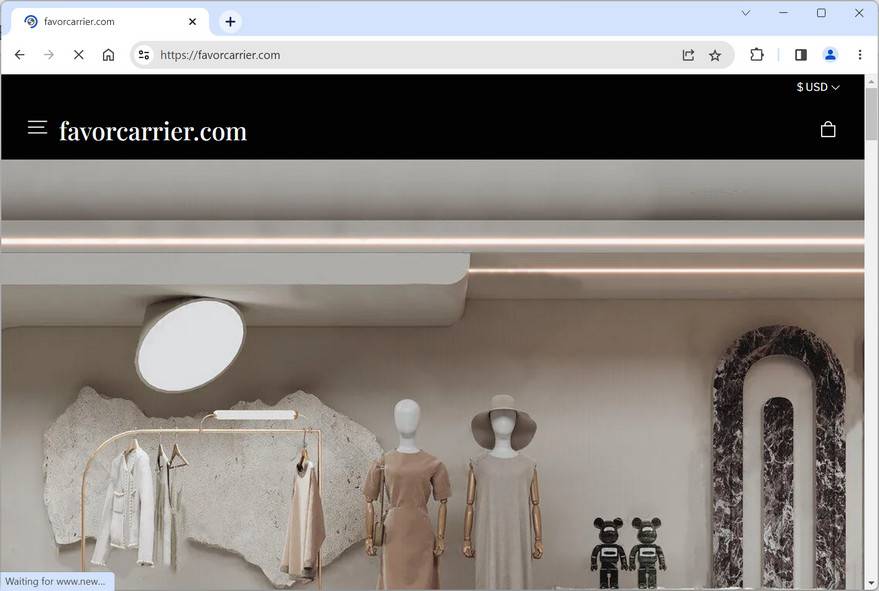This screenshot has height=591, width=879.
Task: Expand the $ USD currency dropdown
Action: click(x=818, y=87)
